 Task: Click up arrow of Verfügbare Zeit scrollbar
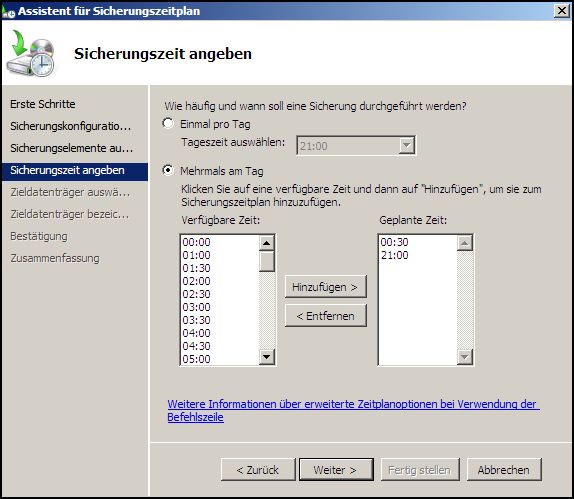267,243
